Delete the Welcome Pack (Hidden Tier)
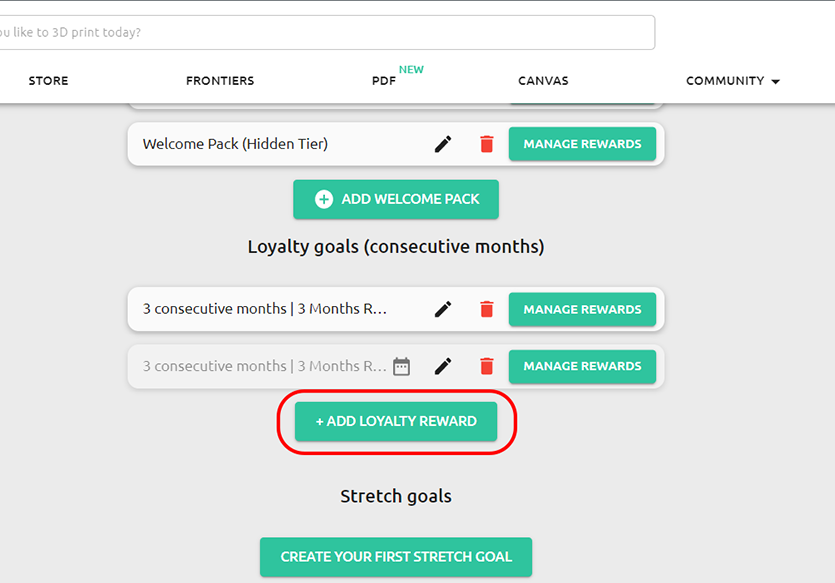 click(x=486, y=144)
